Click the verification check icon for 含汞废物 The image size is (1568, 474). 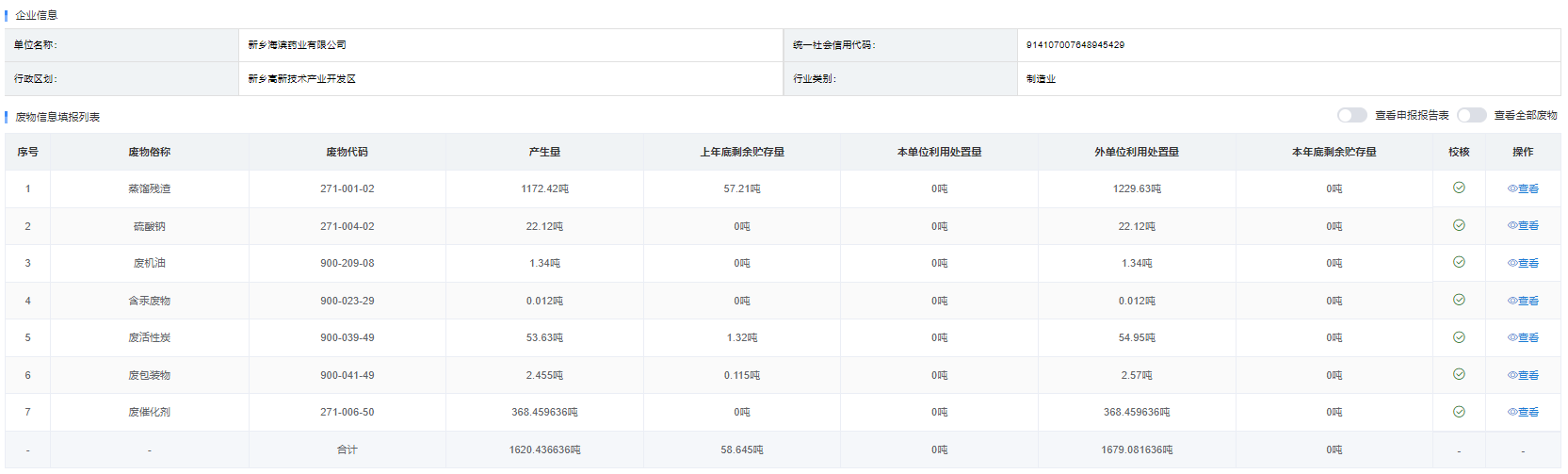tap(1459, 300)
